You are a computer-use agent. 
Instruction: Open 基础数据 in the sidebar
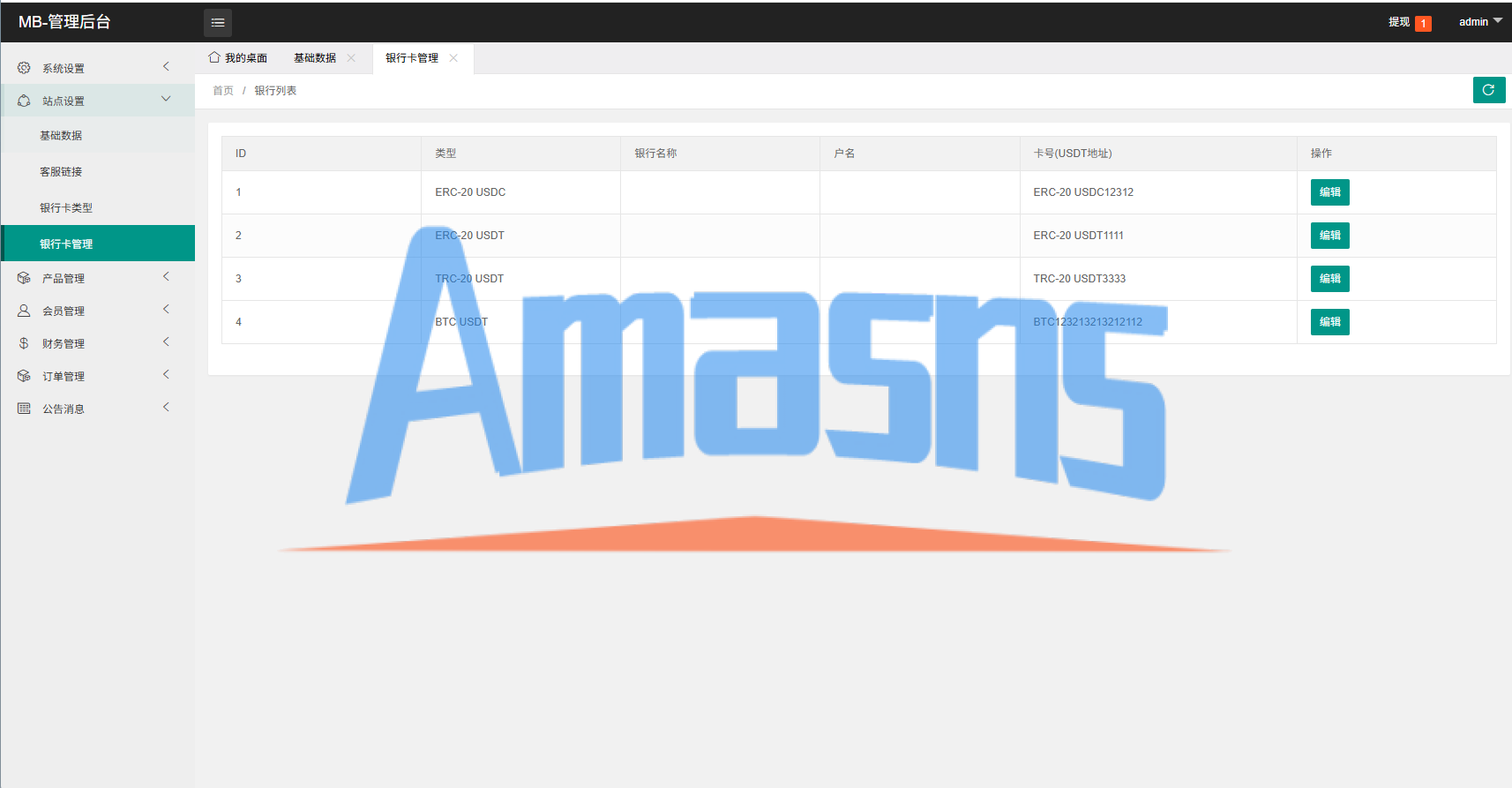tap(98, 135)
